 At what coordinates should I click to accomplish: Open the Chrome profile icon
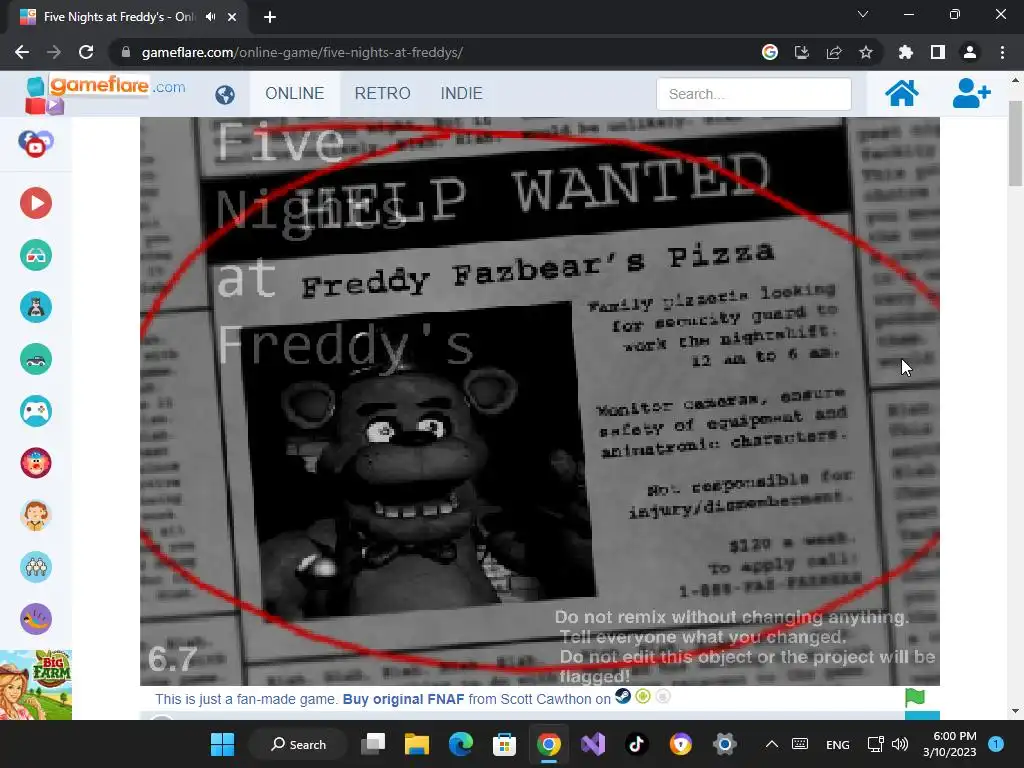coord(970,52)
